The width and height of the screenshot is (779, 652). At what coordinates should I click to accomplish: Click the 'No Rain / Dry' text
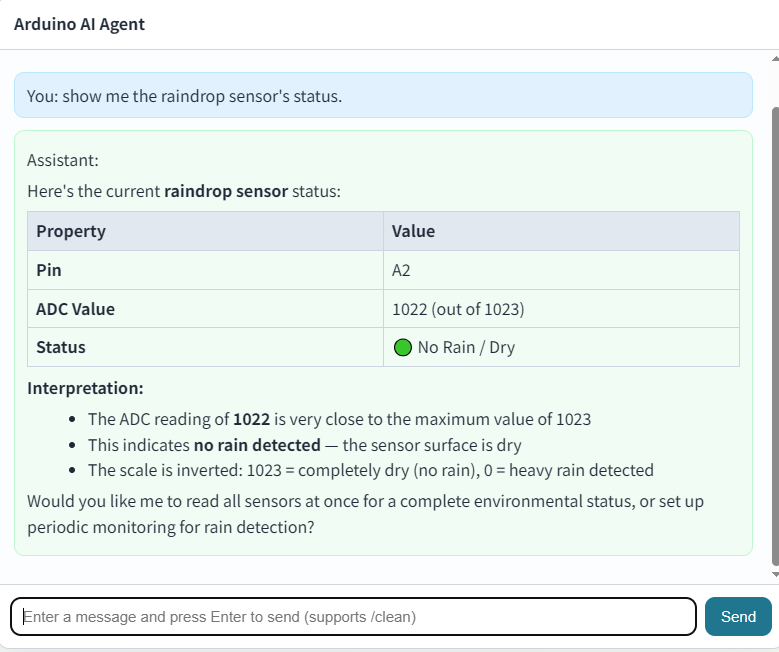tap(466, 347)
